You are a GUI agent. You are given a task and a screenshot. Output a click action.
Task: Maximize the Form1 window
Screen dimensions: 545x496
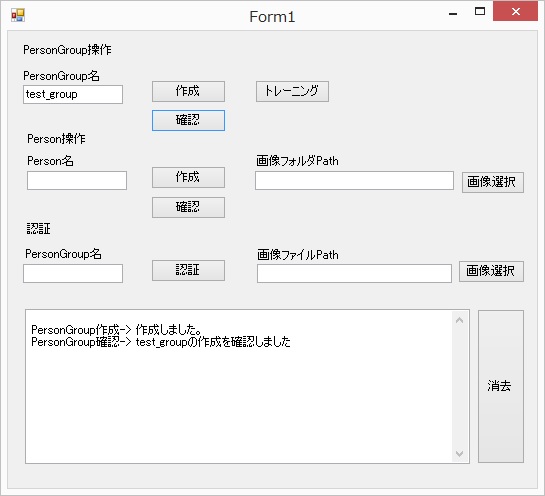(480, 12)
